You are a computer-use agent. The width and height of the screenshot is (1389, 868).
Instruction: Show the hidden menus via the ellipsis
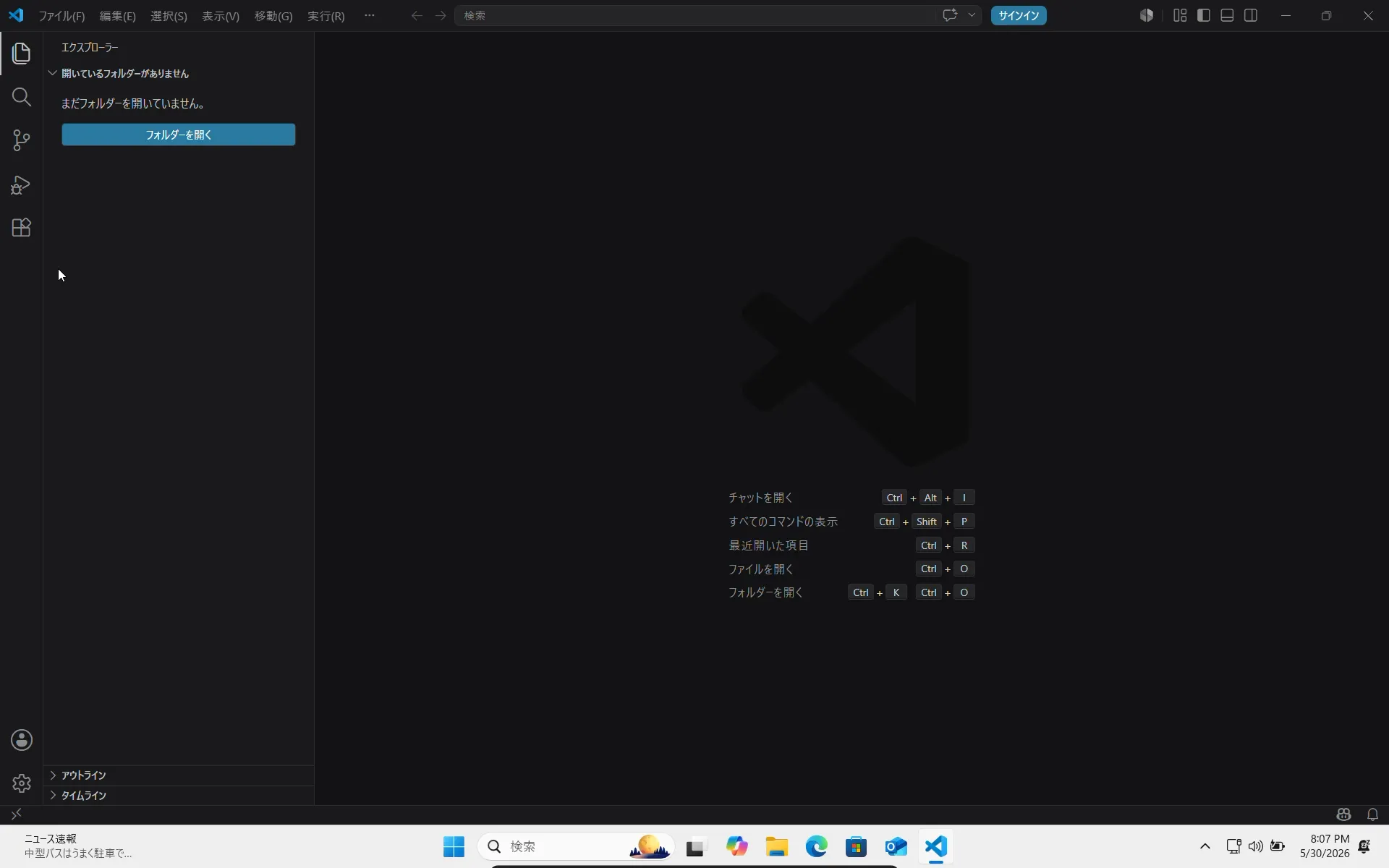pyautogui.click(x=370, y=15)
